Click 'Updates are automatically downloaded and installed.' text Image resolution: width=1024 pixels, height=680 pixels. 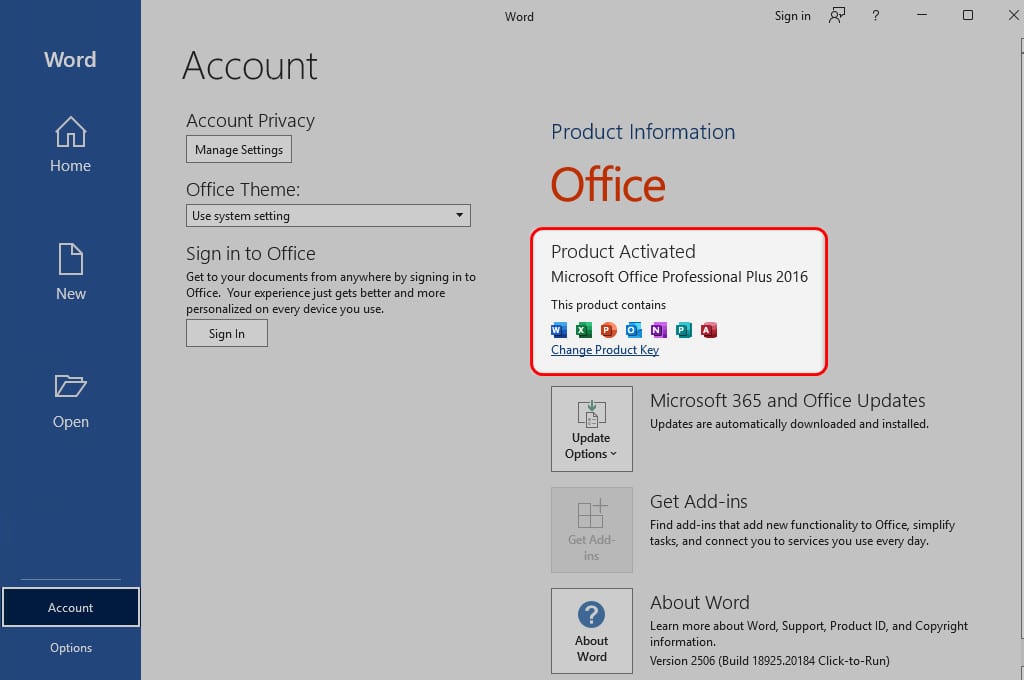pos(789,424)
